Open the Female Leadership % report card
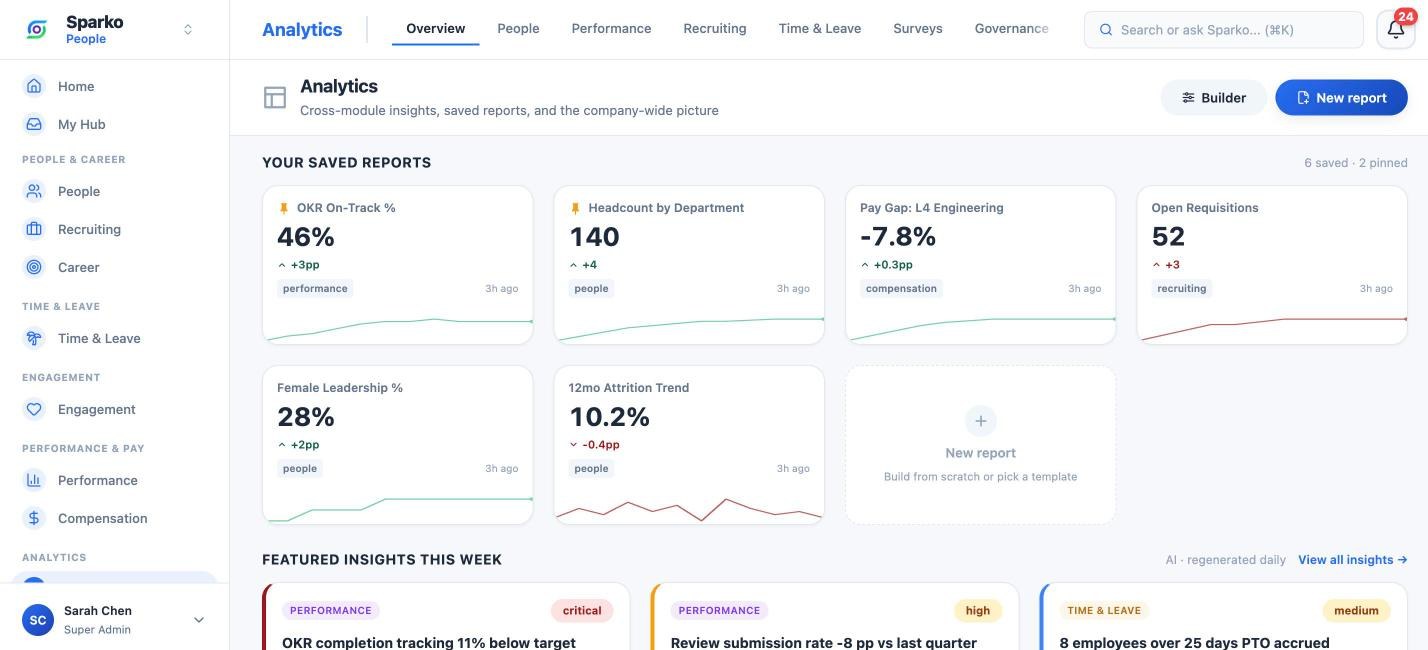The height and width of the screenshot is (650, 1428). coord(398,445)
